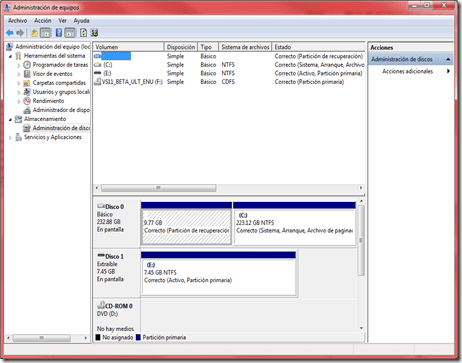This screenshot has height=363, width=462.
Task: Click the console tree horizontal scrollbar thumb
Action: (41, 338)
